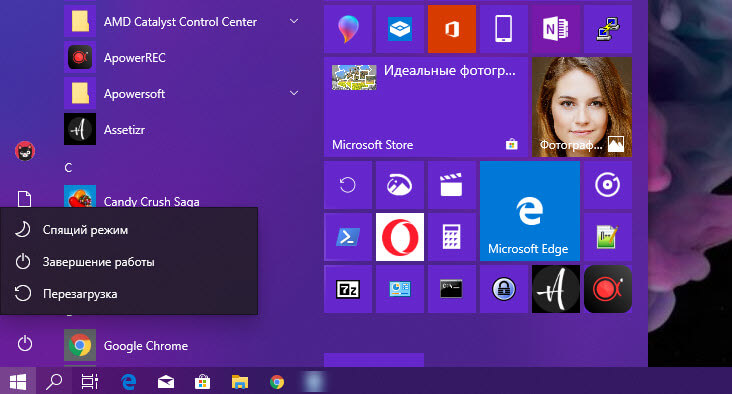Click the user account avatar

point(25,151)
